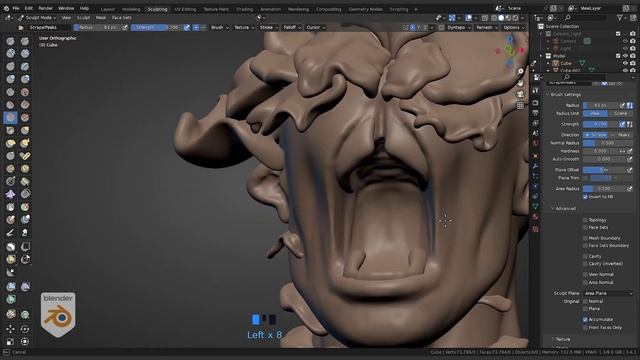Enable the Topology automasking checkbox

(585, 220)
